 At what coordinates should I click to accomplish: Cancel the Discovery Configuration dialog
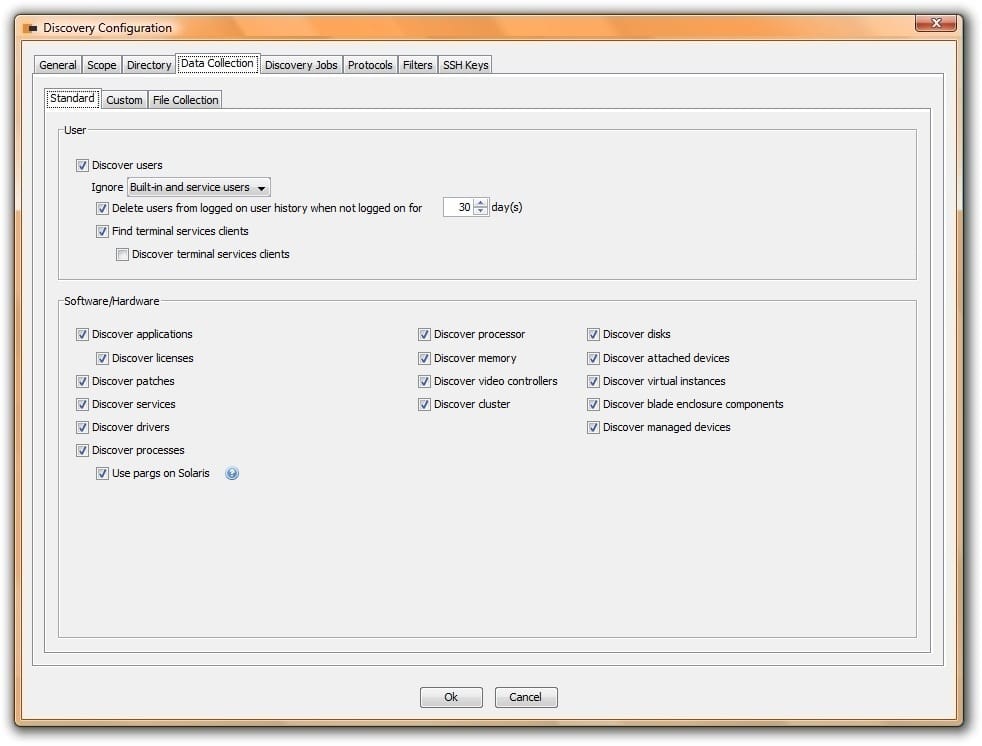pyautogui.click(x=526, y=697)
